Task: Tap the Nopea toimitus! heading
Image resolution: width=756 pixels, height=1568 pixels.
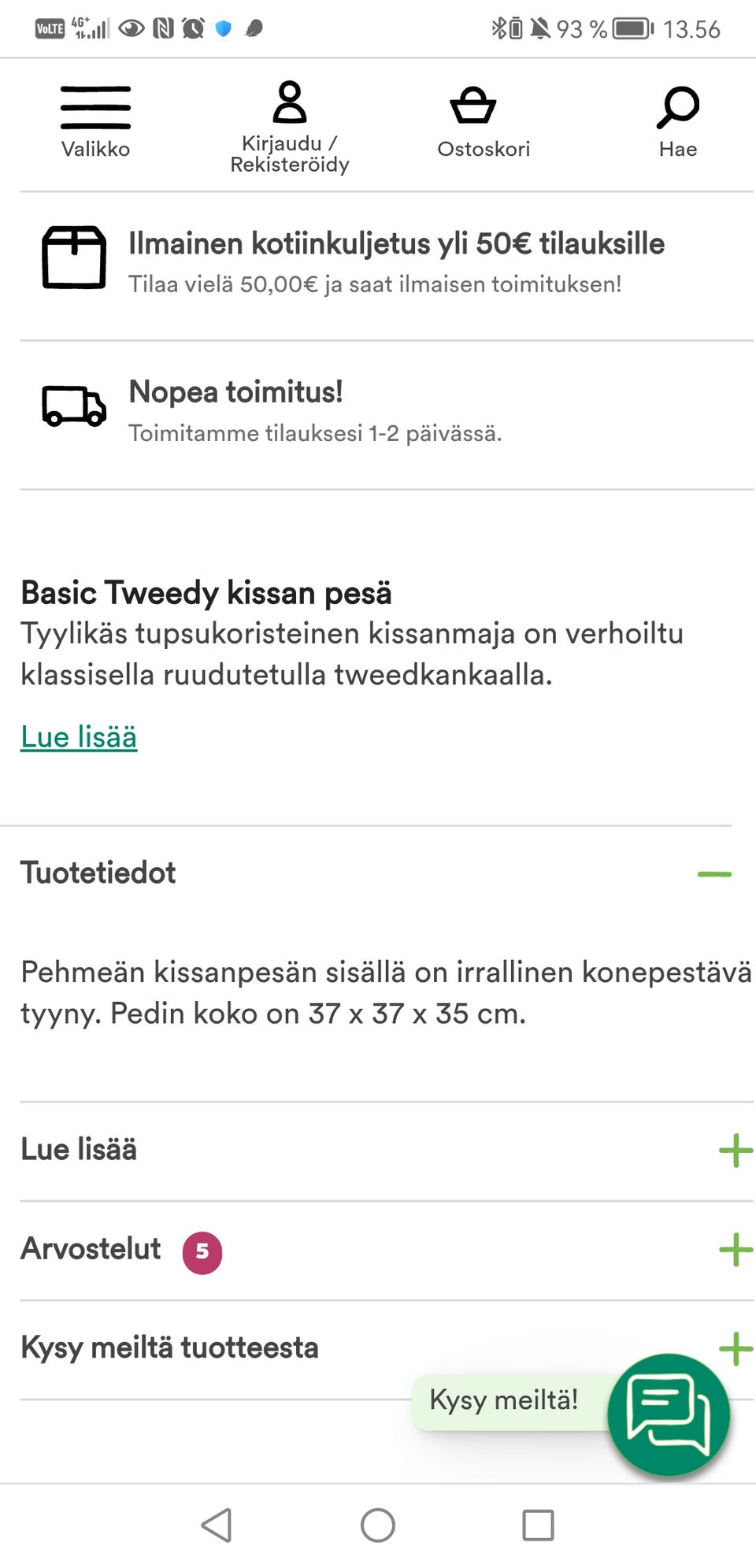Action: (x=235, y=392)
